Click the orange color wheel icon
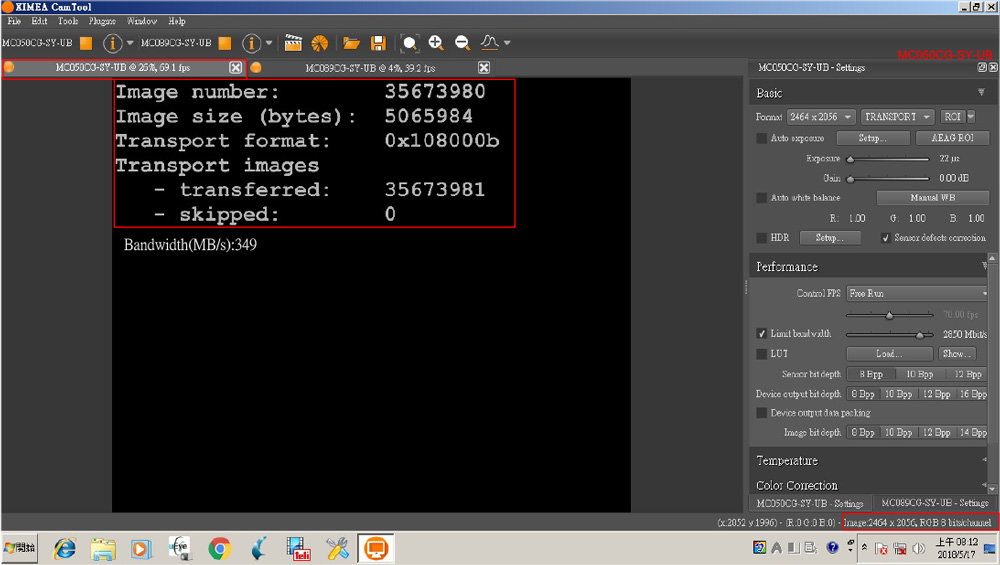The width and height of the screenshot is (1000, 565). [319, 43]
